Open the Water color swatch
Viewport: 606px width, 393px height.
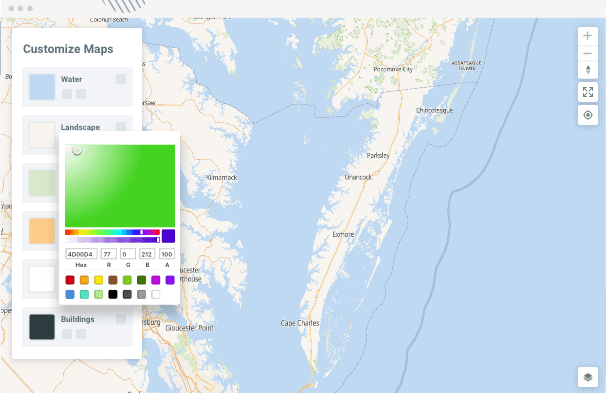42,87
